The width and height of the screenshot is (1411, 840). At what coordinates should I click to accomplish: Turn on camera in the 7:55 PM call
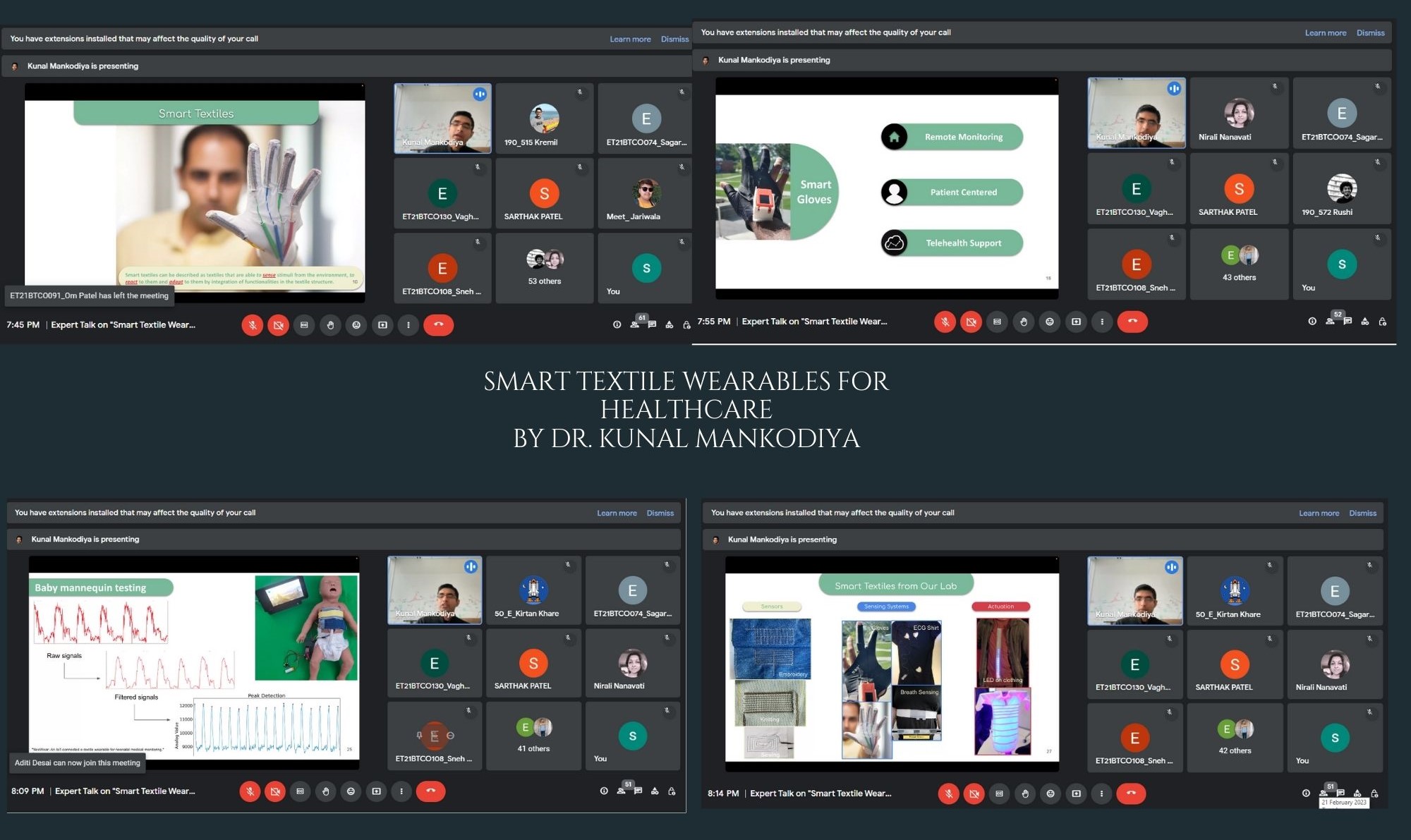click(971, 322)
